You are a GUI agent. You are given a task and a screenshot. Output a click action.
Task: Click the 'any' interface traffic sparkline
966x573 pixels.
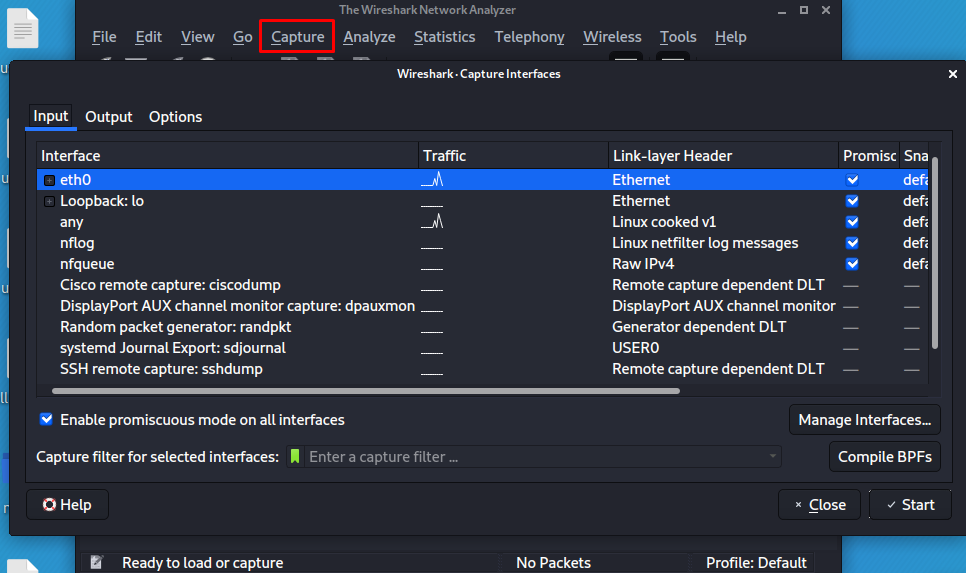(432, 221)
